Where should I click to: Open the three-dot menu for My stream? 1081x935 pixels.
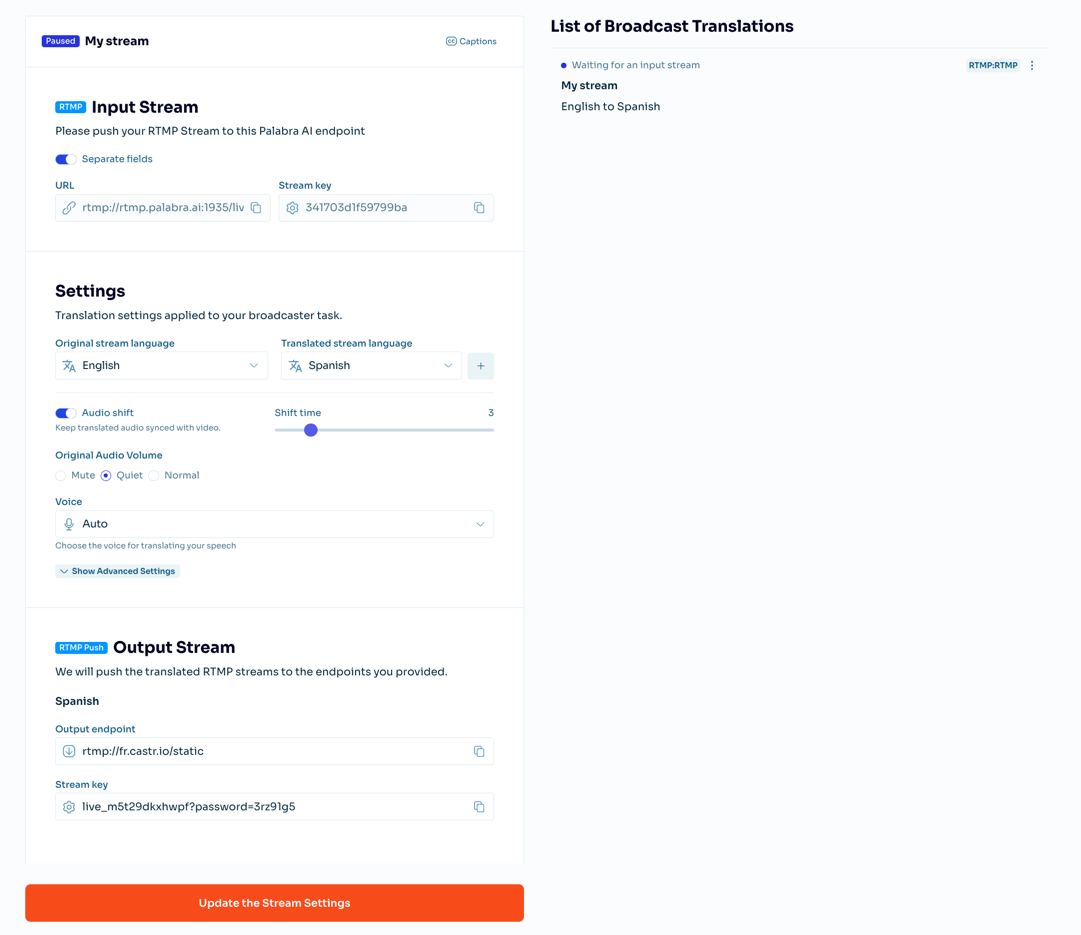tap(1032, 66)
